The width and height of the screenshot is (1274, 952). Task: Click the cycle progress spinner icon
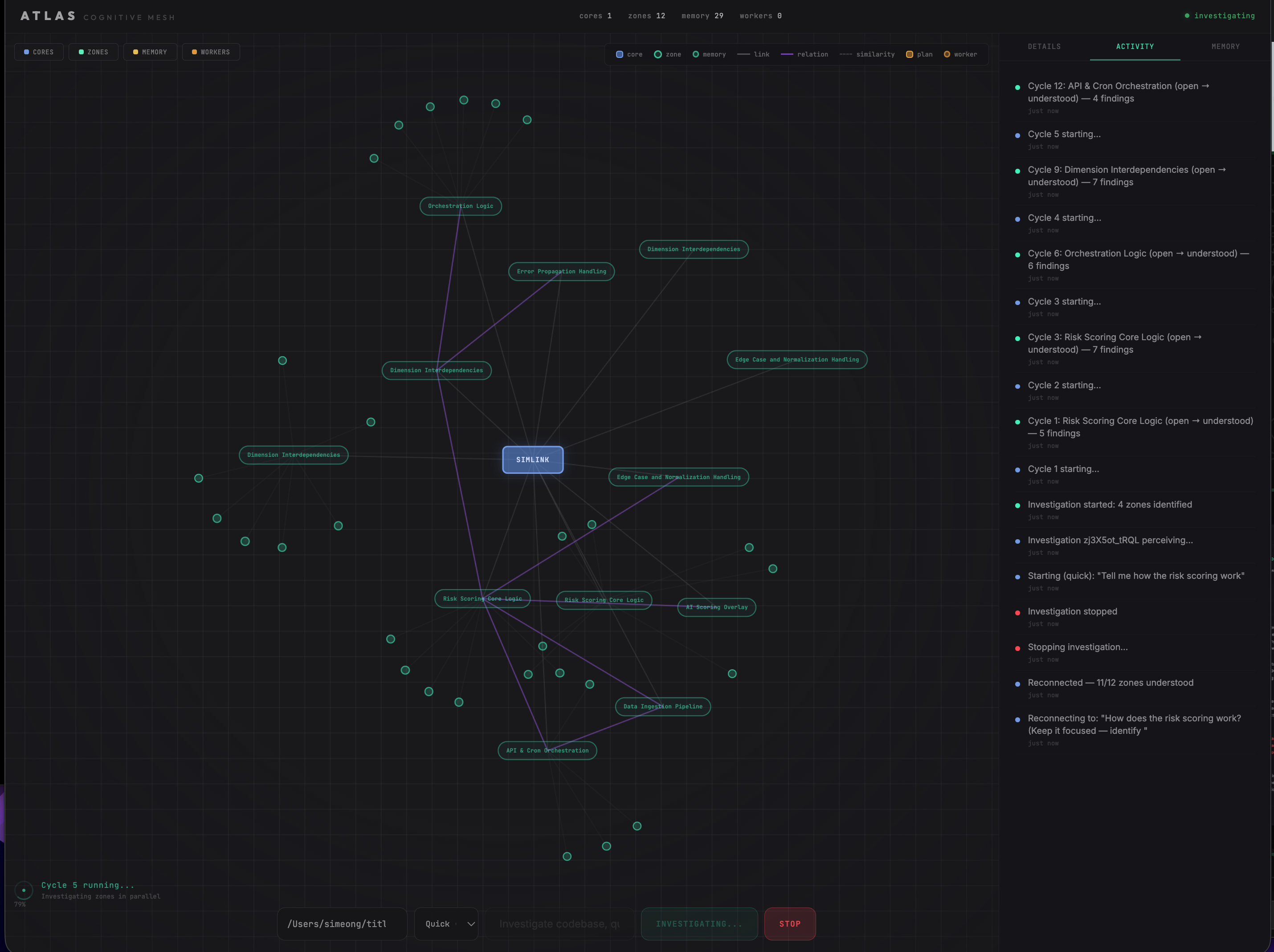point(24,890)
